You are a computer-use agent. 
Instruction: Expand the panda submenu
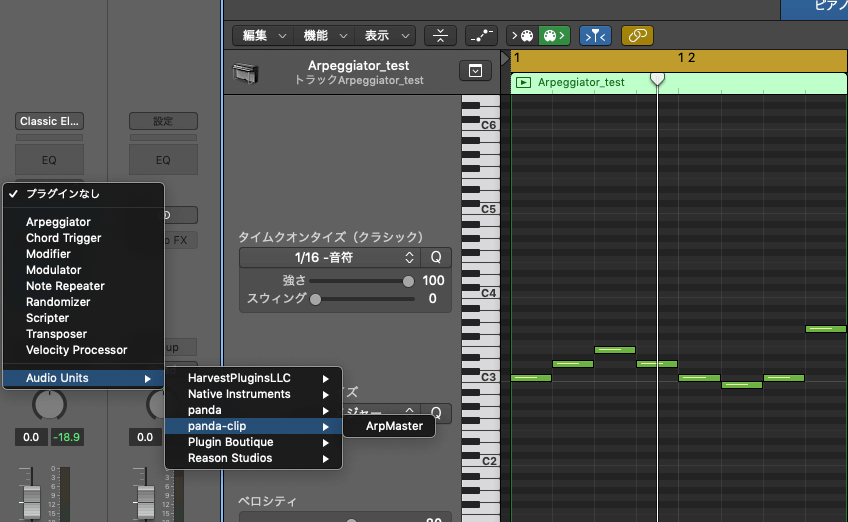[x=254, y=410]
